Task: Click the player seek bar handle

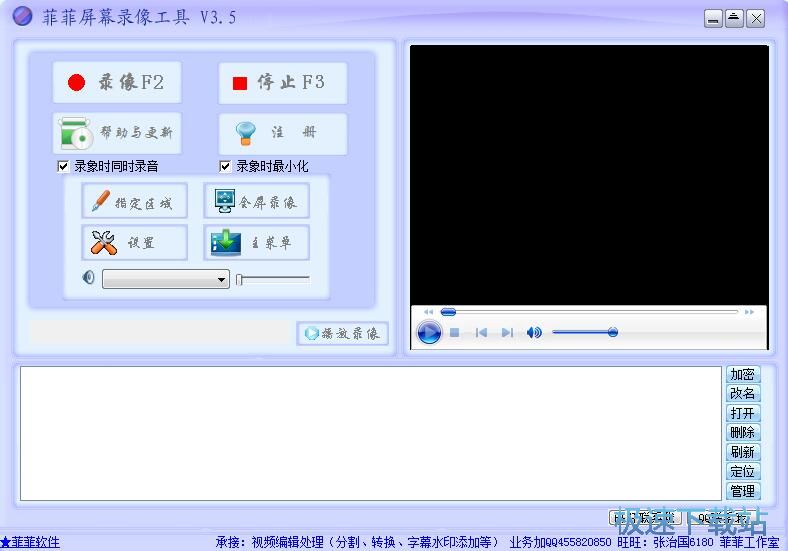Action: (x=448, y=312)
